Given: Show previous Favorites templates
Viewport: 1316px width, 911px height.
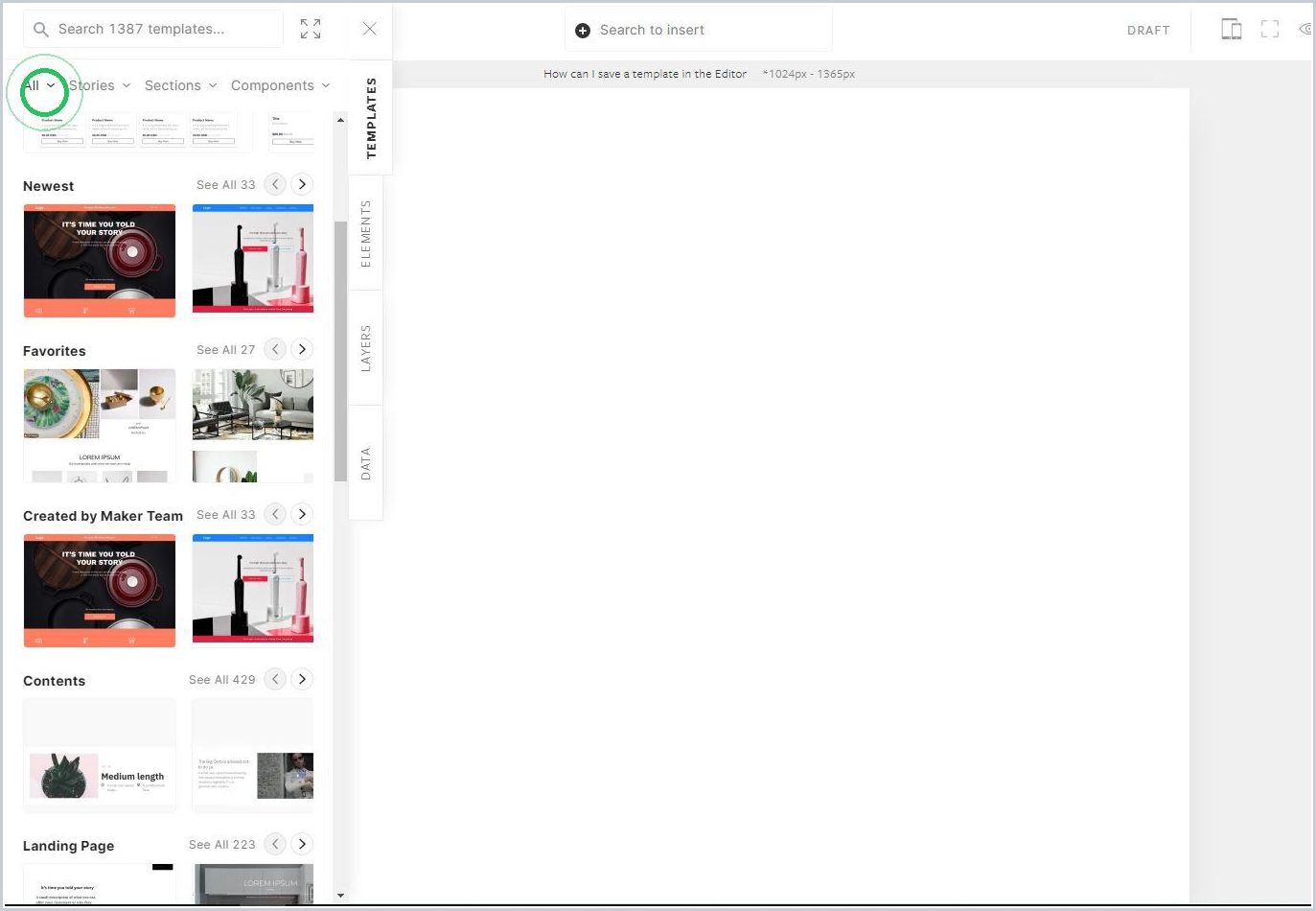Looking at the screenshot, I should pos(275,349).
